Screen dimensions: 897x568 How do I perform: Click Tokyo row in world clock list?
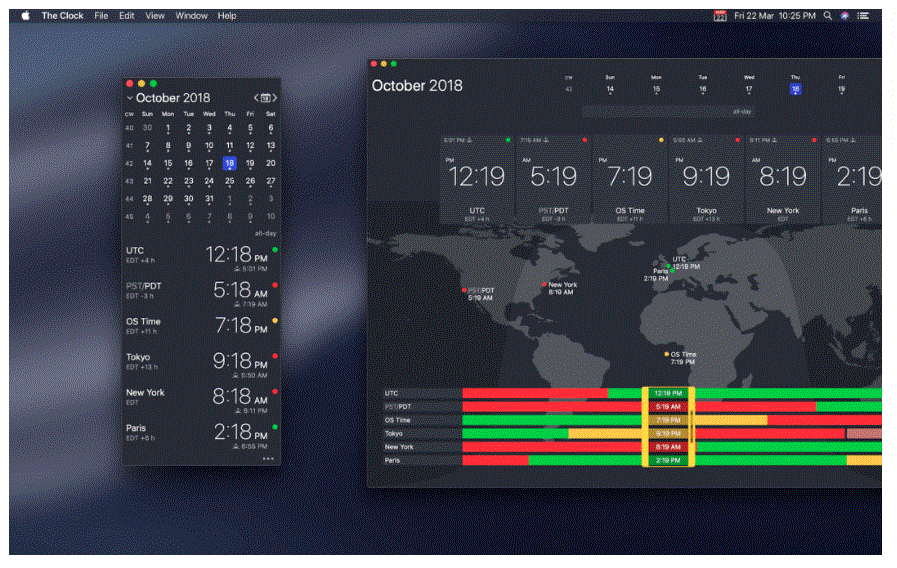(x=201, y=363)
